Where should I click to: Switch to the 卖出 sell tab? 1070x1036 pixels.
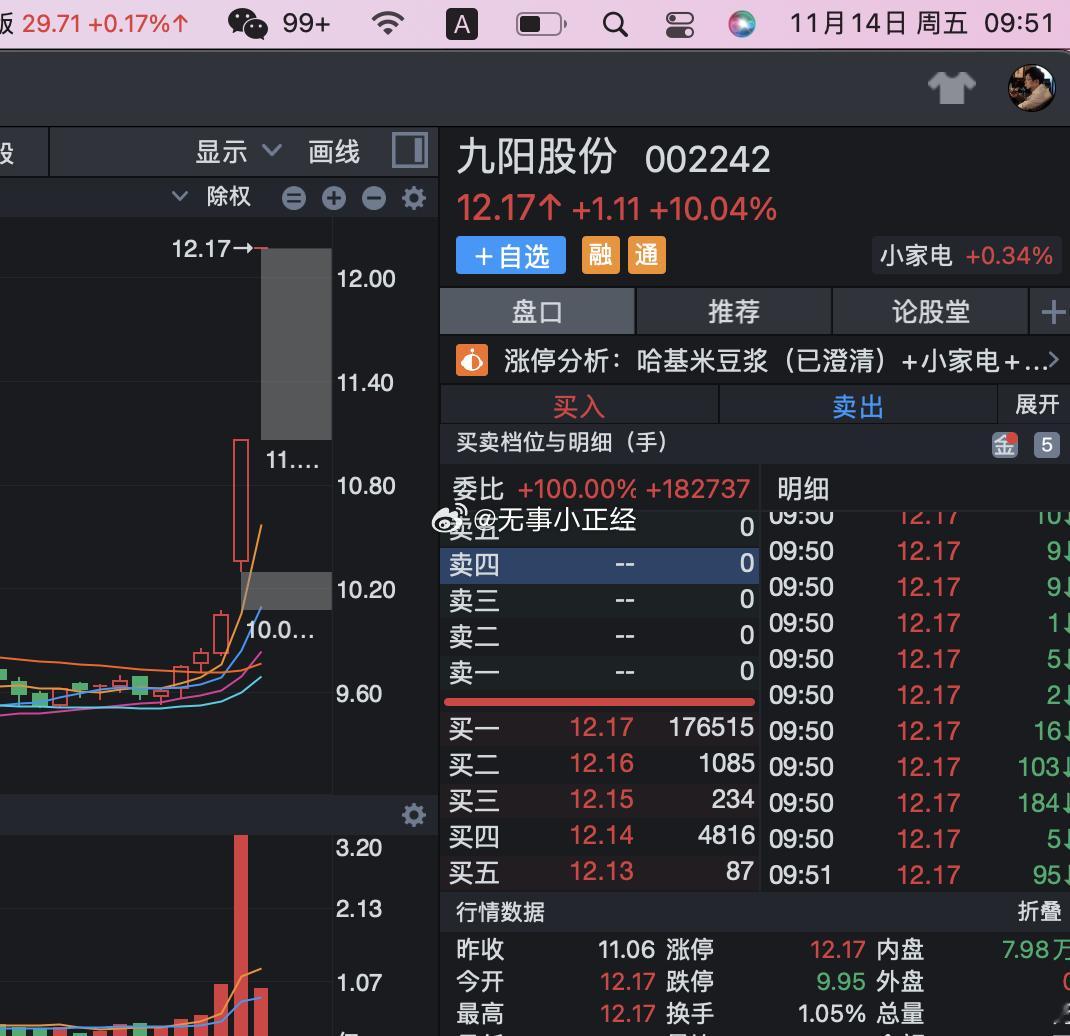point(856,405)
